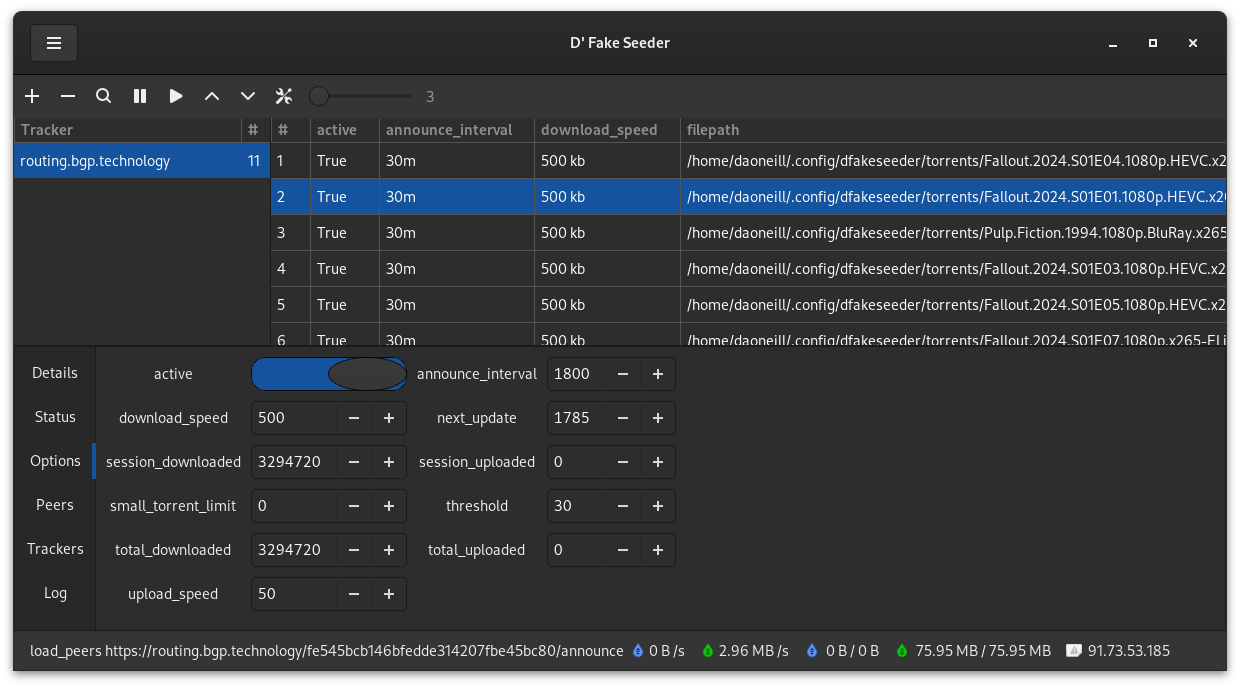Open torrent search with the magnifier icon
The width and height of the screenshot is (1240, 687).
pyautogui.click(x=104, y=96)
